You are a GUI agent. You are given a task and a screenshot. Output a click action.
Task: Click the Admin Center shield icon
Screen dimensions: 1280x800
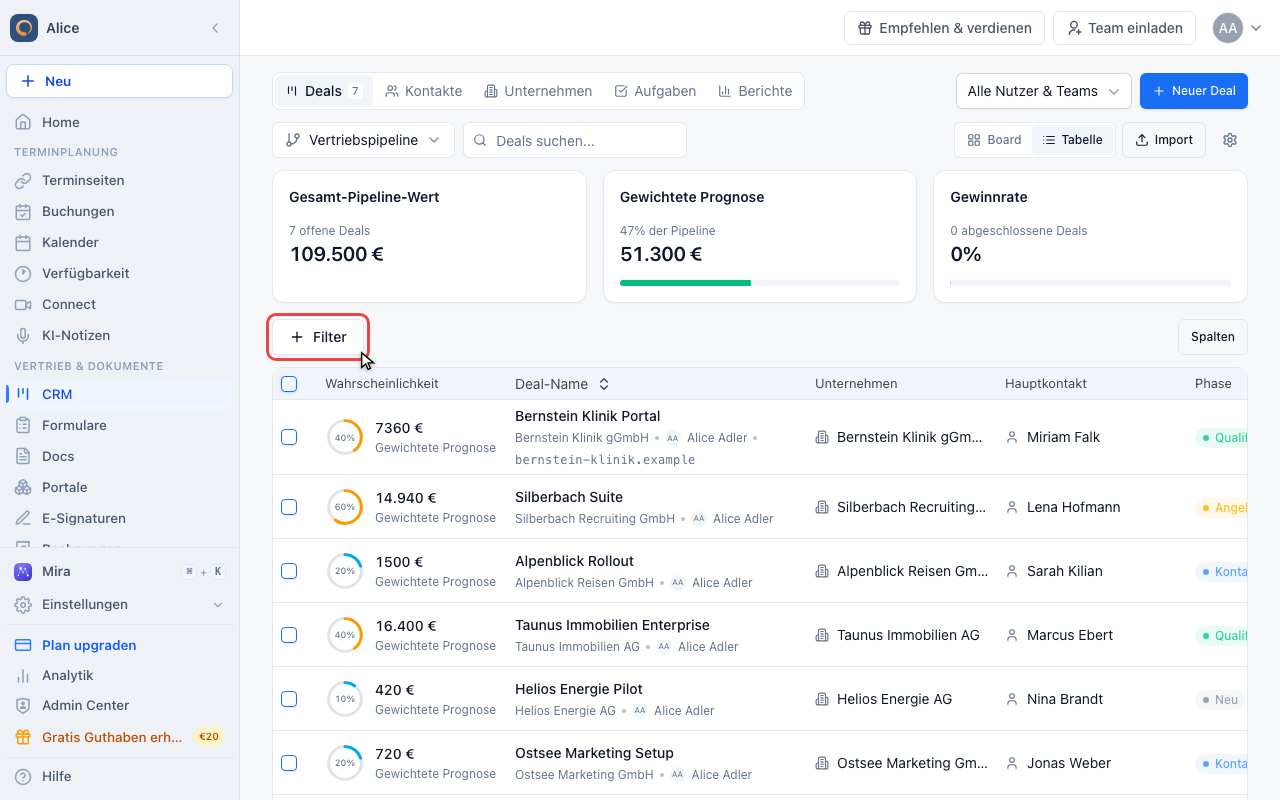click(23, 706)
